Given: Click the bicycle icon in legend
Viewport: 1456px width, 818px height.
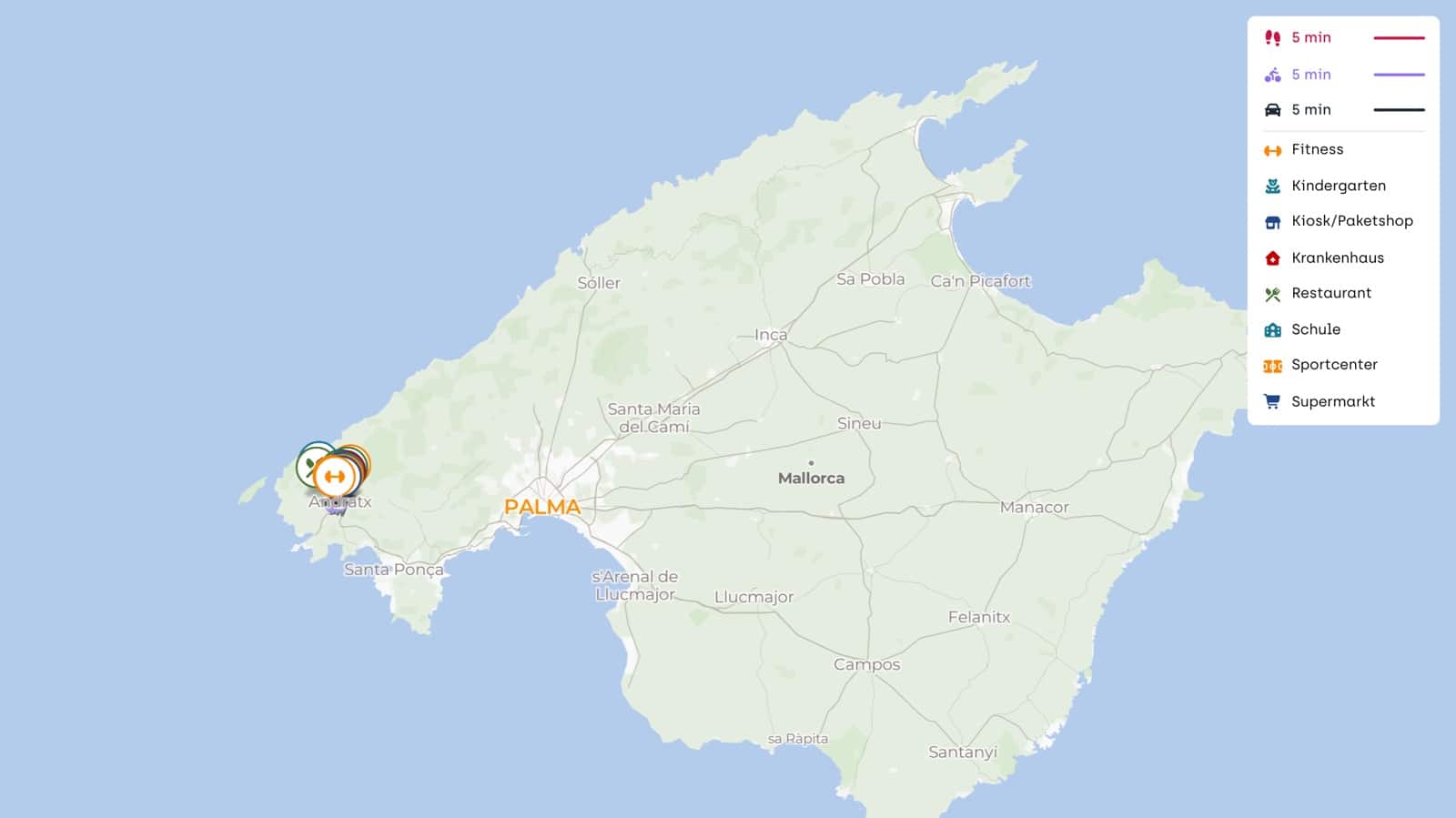Looking at the screenshot, I should click(x=1272, y=75).
